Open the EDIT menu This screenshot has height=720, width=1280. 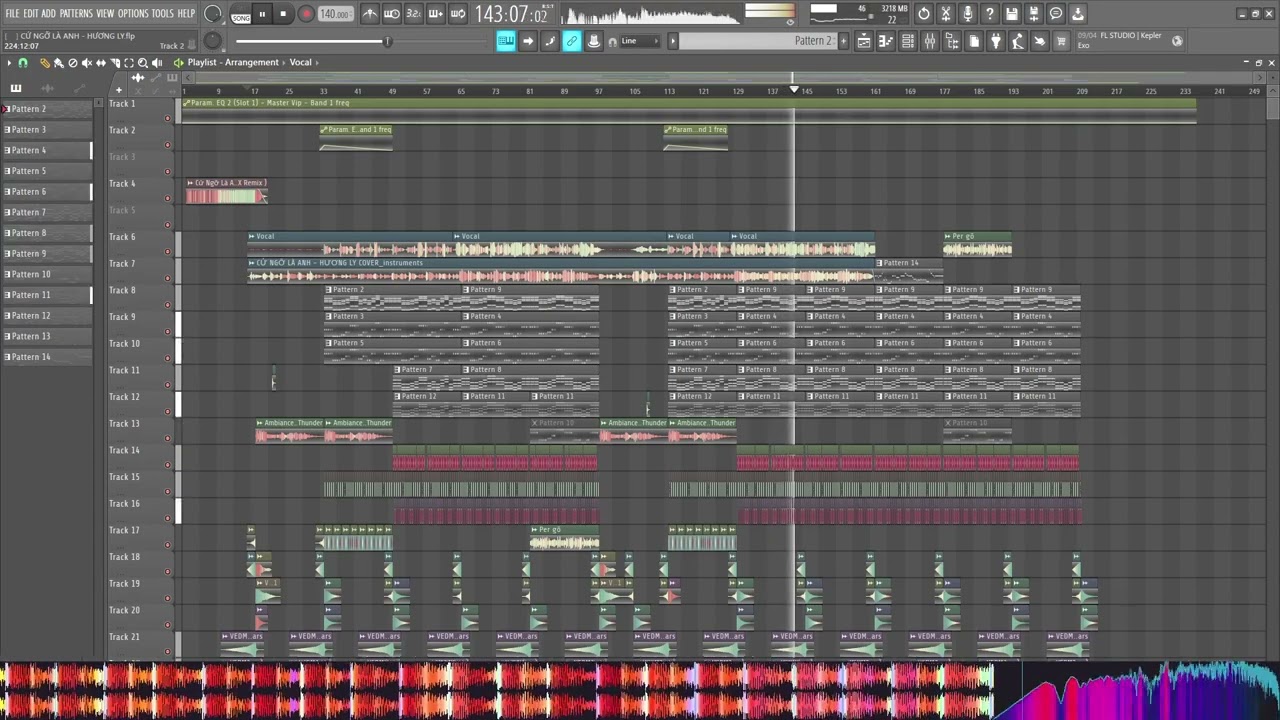coord(31,13)
